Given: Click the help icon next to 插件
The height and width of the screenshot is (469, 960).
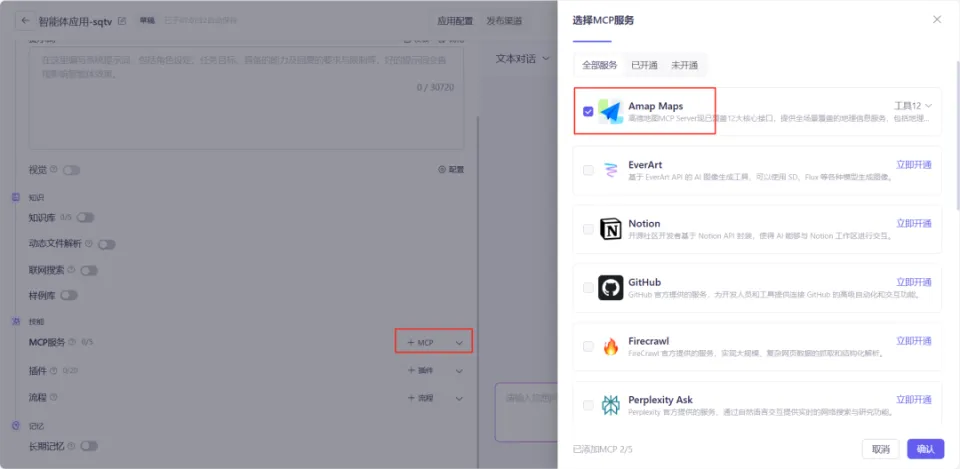Looking at the screenshot, I should (x=53, y=370).
